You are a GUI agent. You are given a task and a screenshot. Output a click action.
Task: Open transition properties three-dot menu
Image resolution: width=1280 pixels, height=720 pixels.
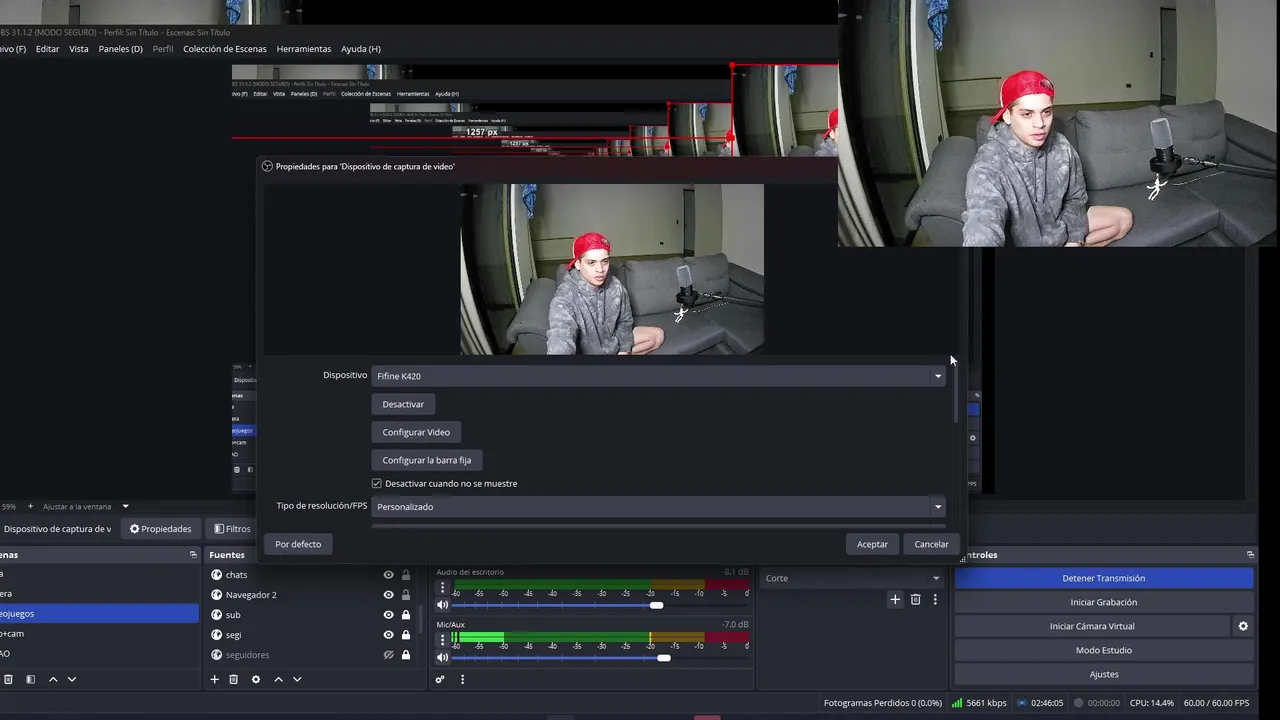[935, 599]
